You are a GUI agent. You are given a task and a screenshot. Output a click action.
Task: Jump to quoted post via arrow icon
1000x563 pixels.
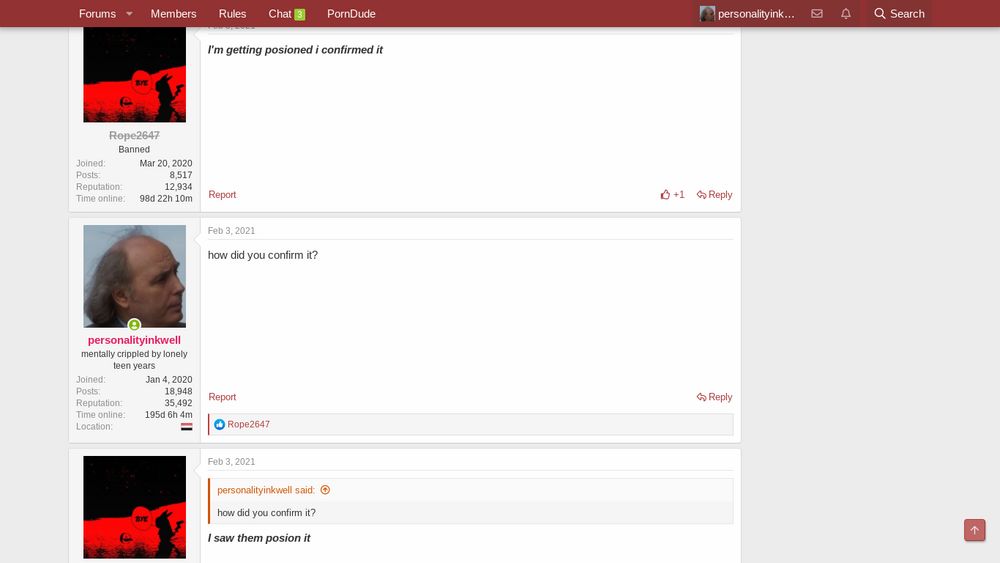(x=325, y=490)
